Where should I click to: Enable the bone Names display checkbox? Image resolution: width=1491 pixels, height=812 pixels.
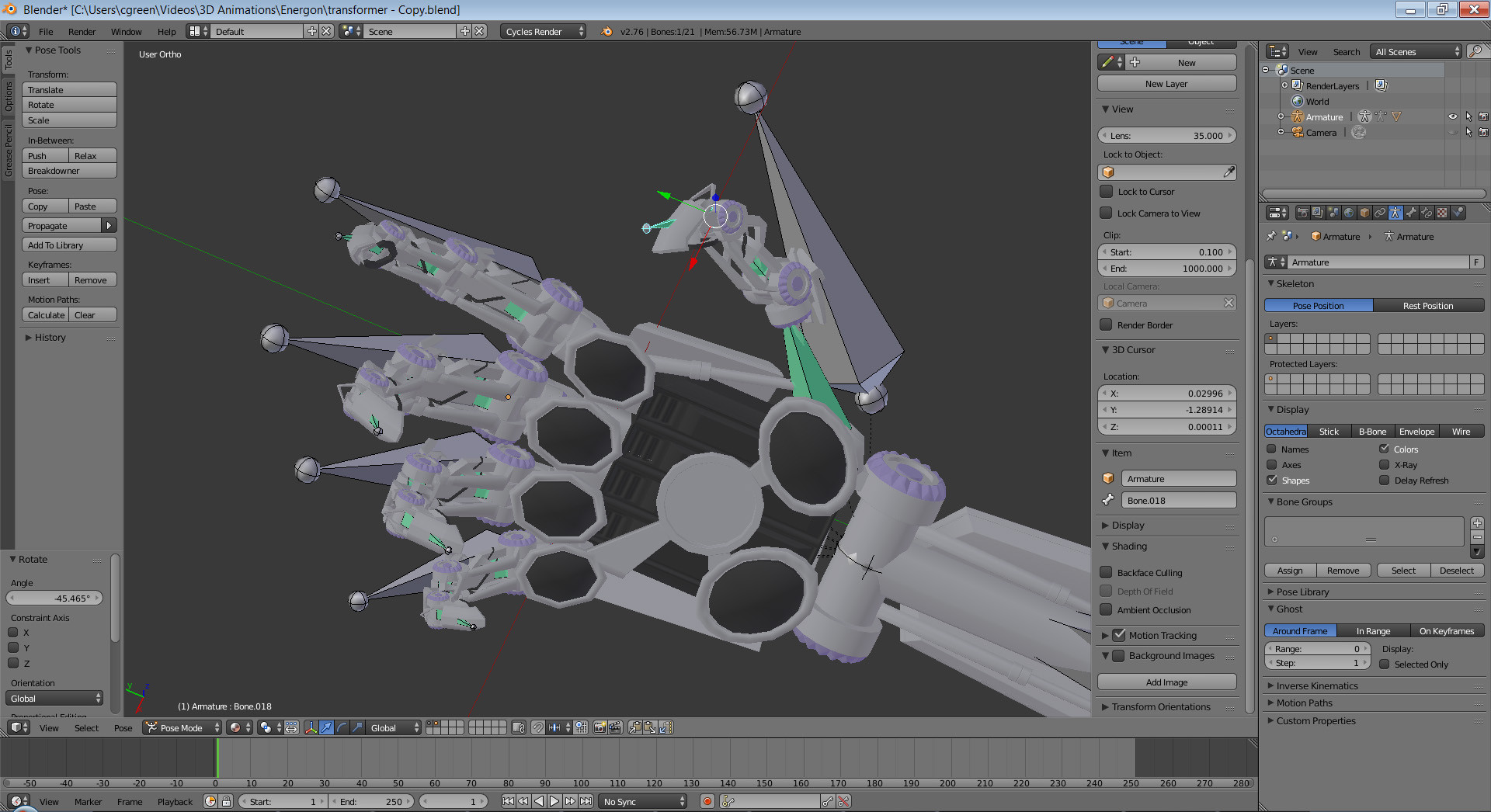[x=1272, y=449]
